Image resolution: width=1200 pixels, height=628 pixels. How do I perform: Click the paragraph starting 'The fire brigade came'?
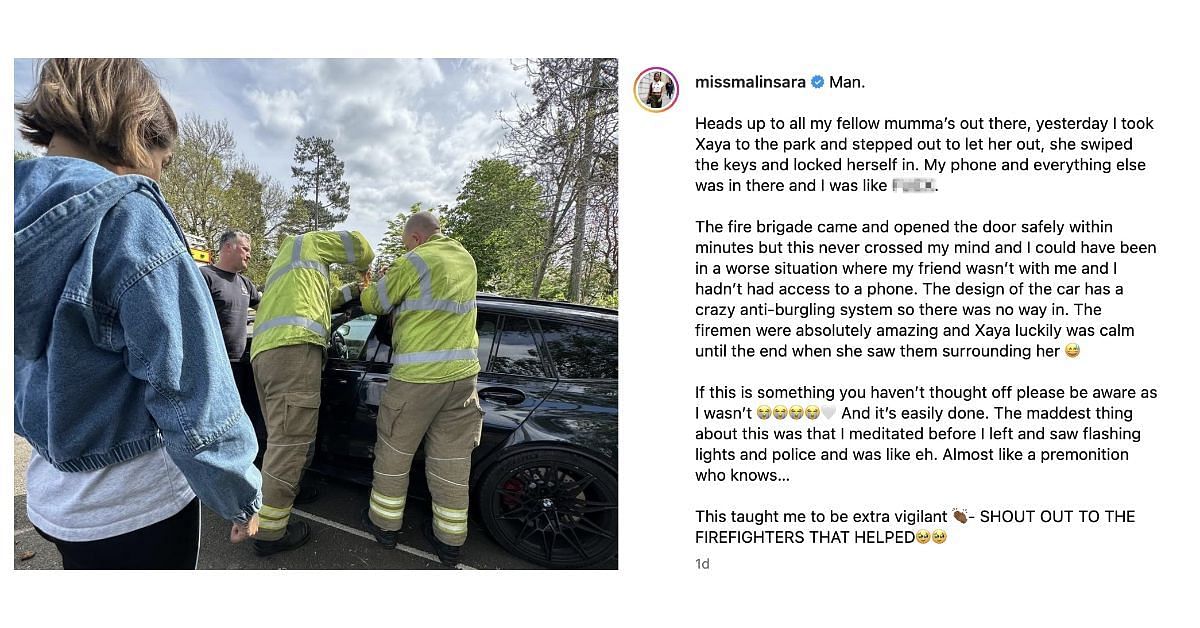(x=926, y=289)
